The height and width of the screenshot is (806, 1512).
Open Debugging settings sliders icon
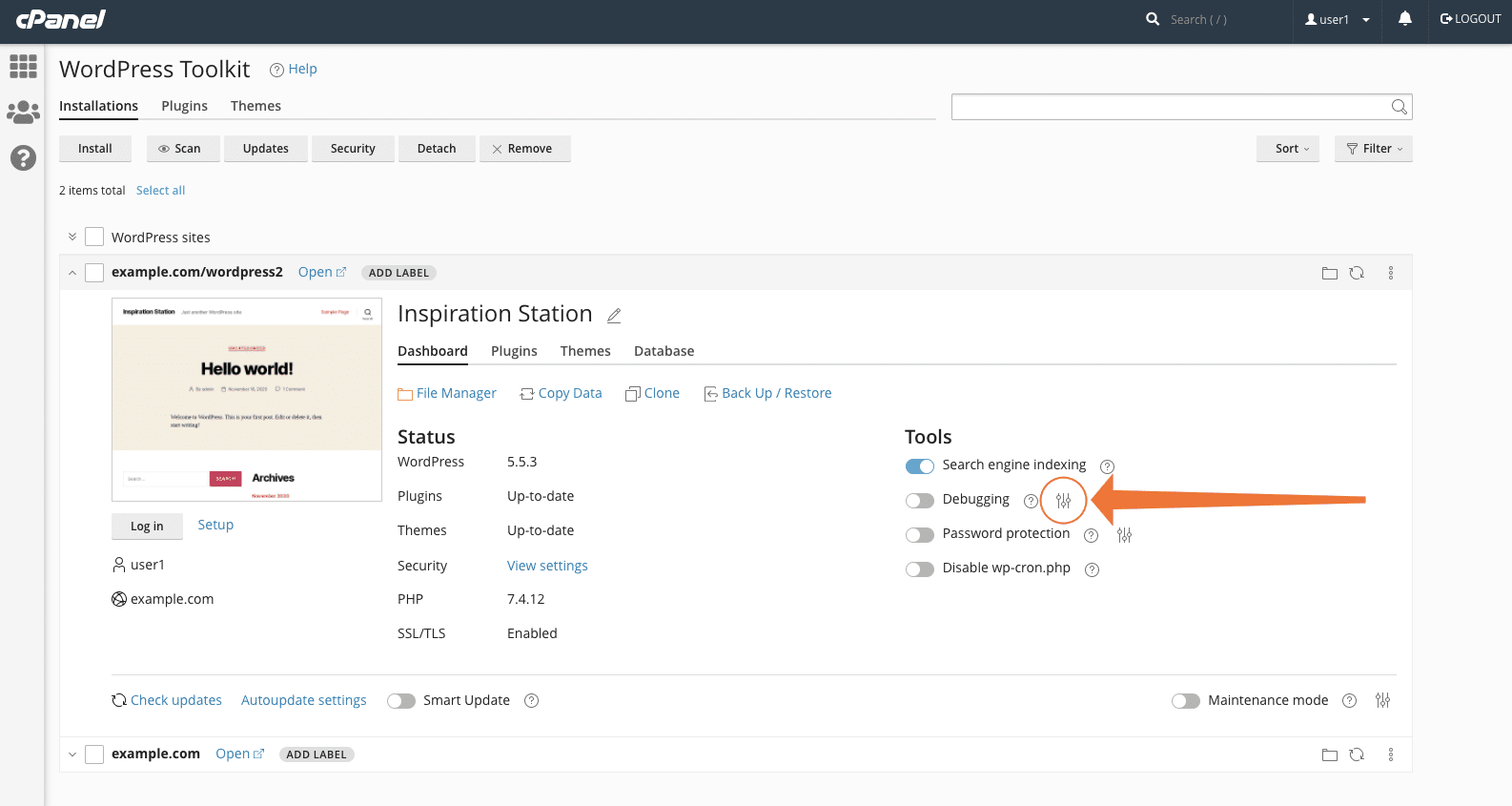coord(1063,501)
